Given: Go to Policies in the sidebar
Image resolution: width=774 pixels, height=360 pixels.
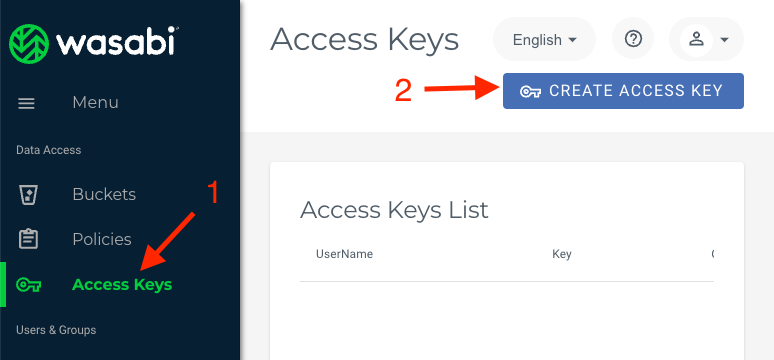Looking at the screenshot, I should 102,239.
